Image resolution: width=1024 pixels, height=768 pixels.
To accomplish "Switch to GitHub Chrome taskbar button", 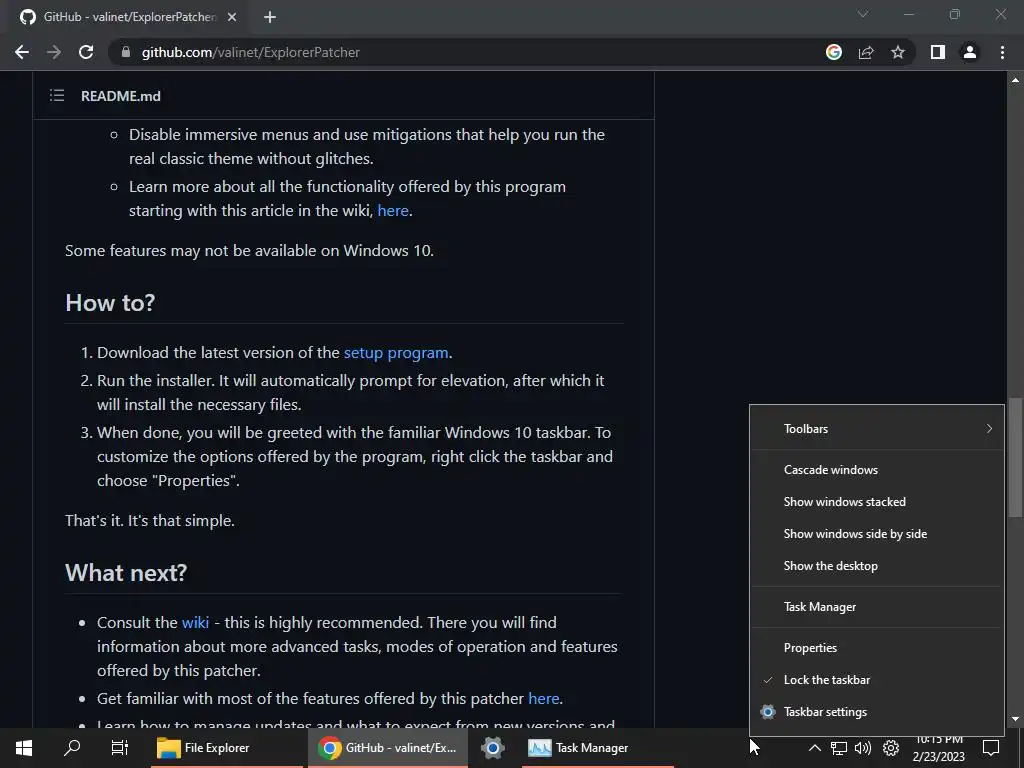I will tap(388, 748).
